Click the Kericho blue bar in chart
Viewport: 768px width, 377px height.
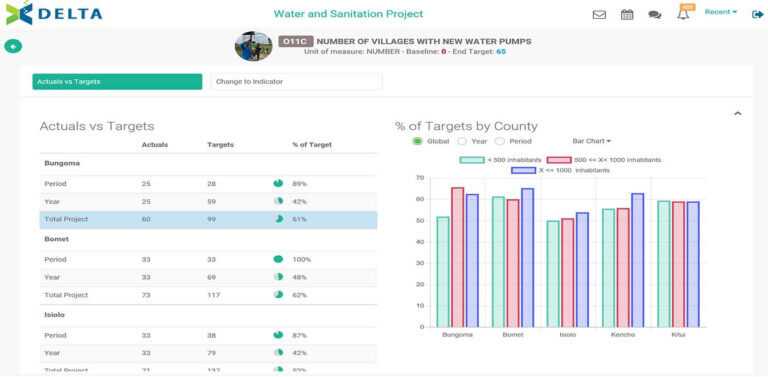638,260
